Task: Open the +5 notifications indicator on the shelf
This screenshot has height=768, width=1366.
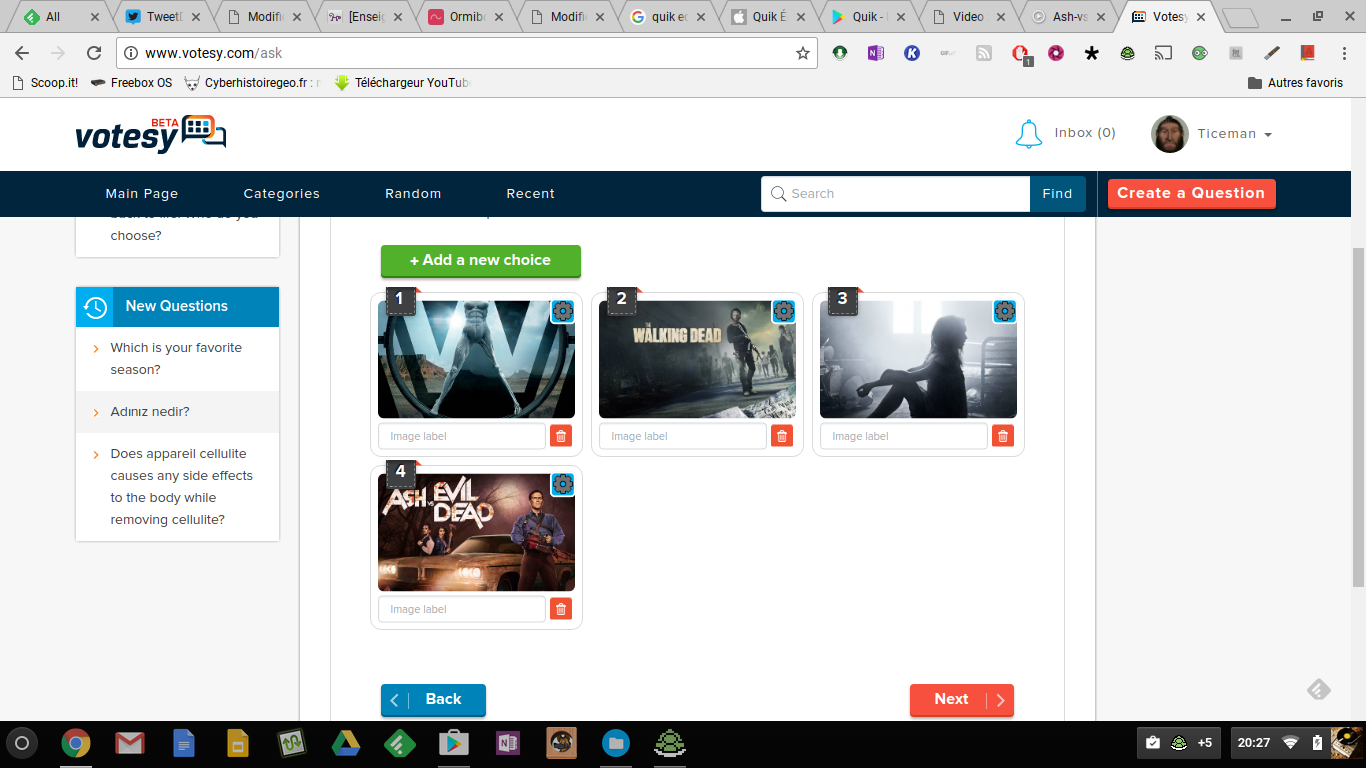Action: [x=1204, y=743]
